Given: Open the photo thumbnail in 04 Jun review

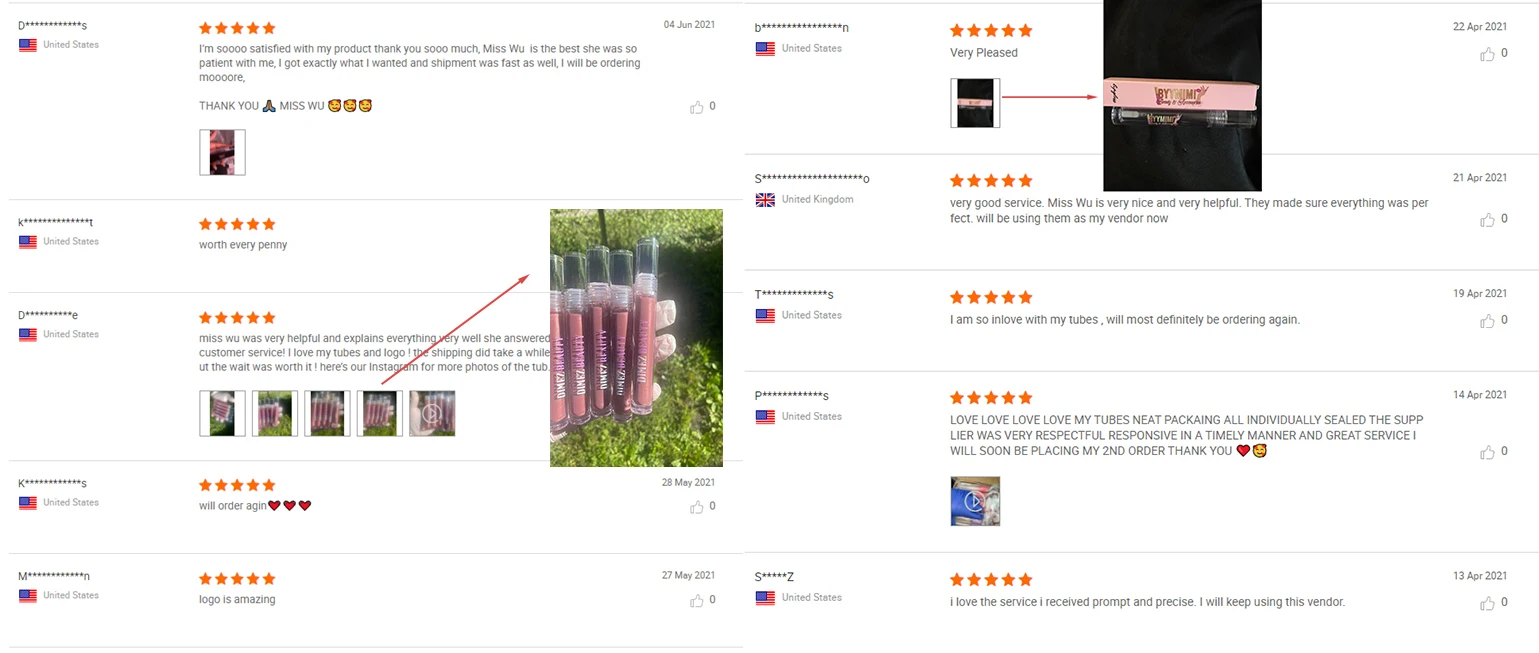Looking at the screenshot, I should pos(222,152).
